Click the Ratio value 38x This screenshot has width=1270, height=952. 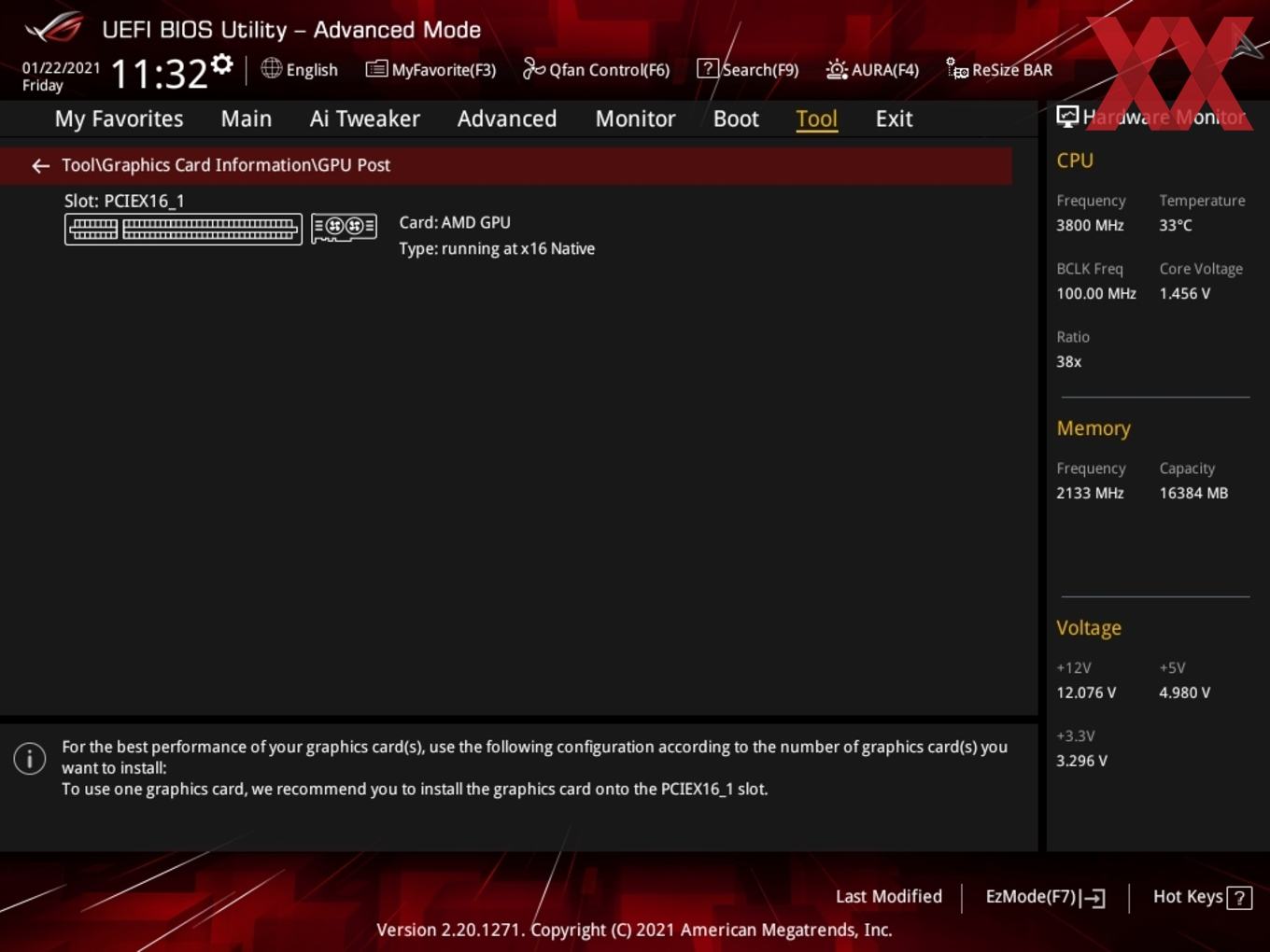point(1069,361)
